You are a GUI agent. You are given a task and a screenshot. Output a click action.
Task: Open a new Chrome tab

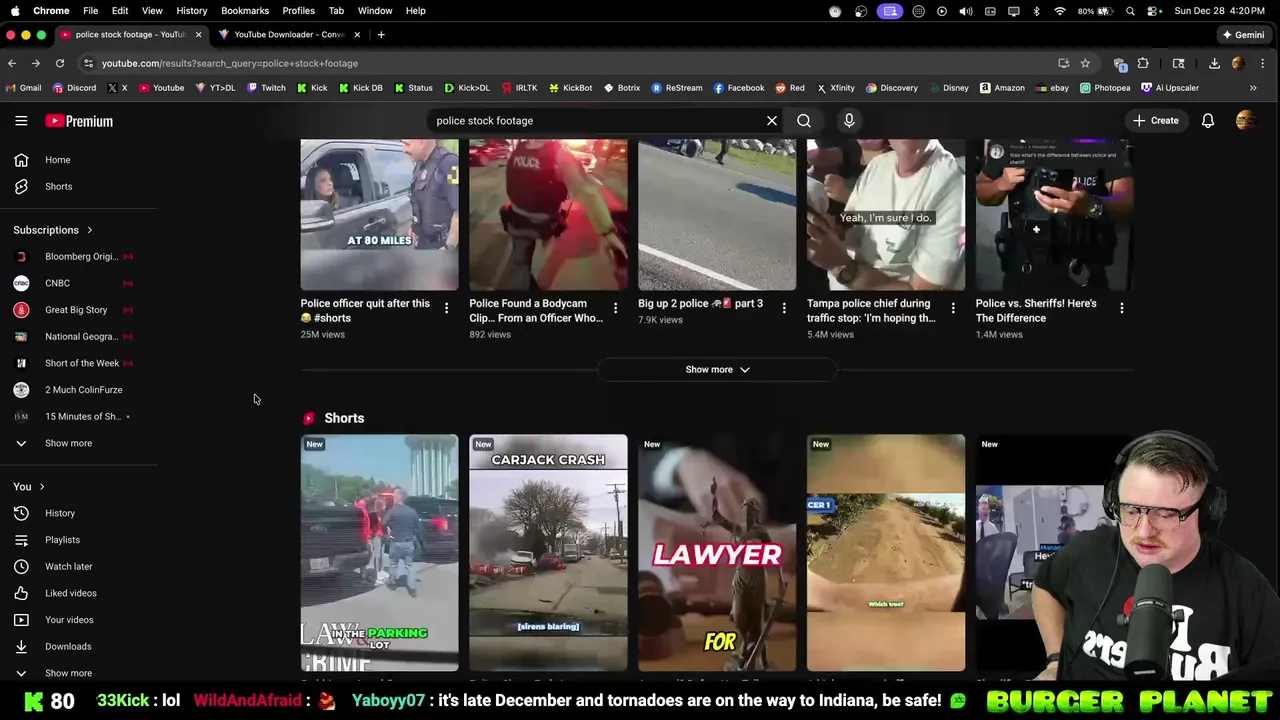click(x=381, y=35)
